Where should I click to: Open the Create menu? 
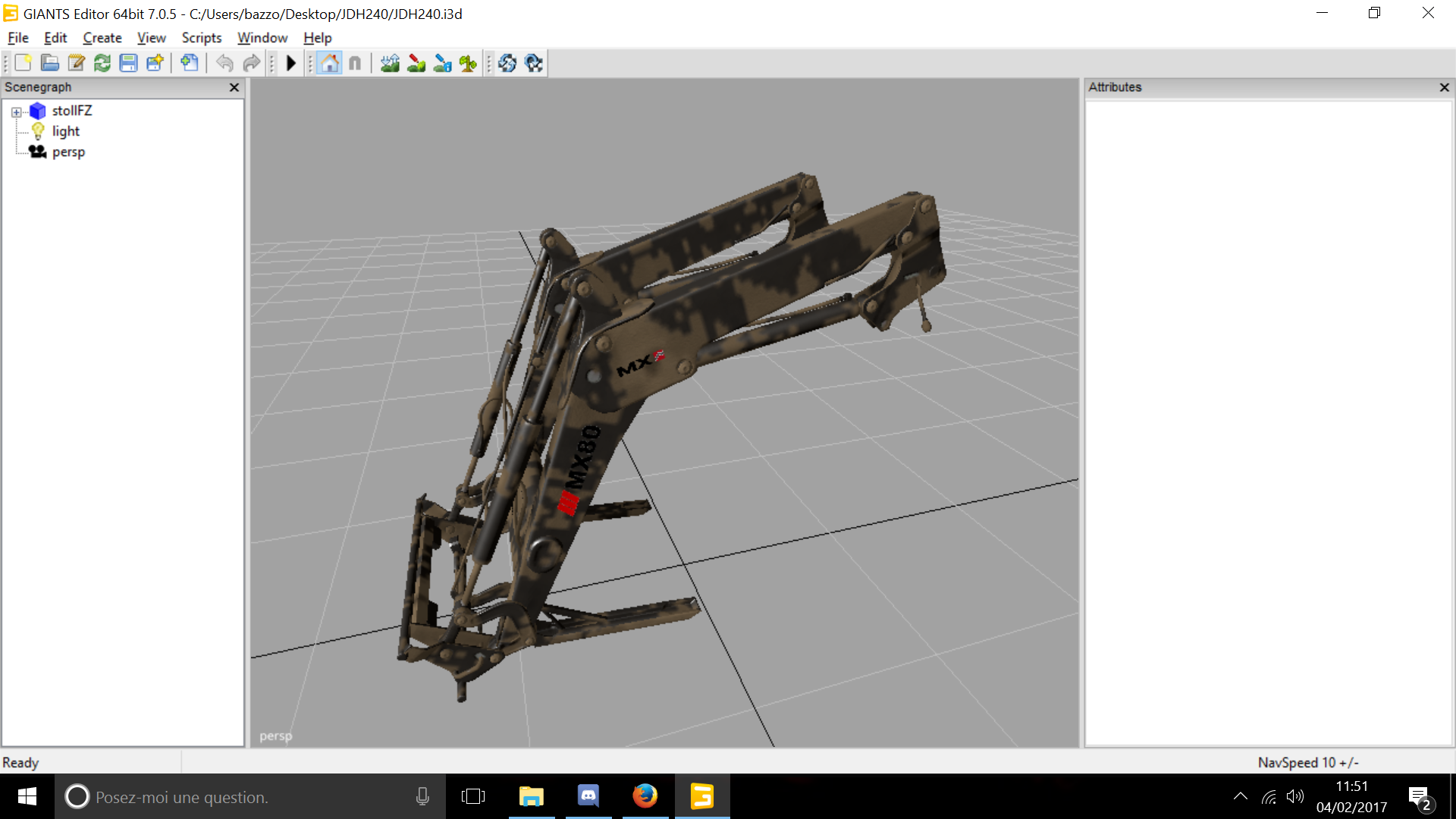click(102, 38)
